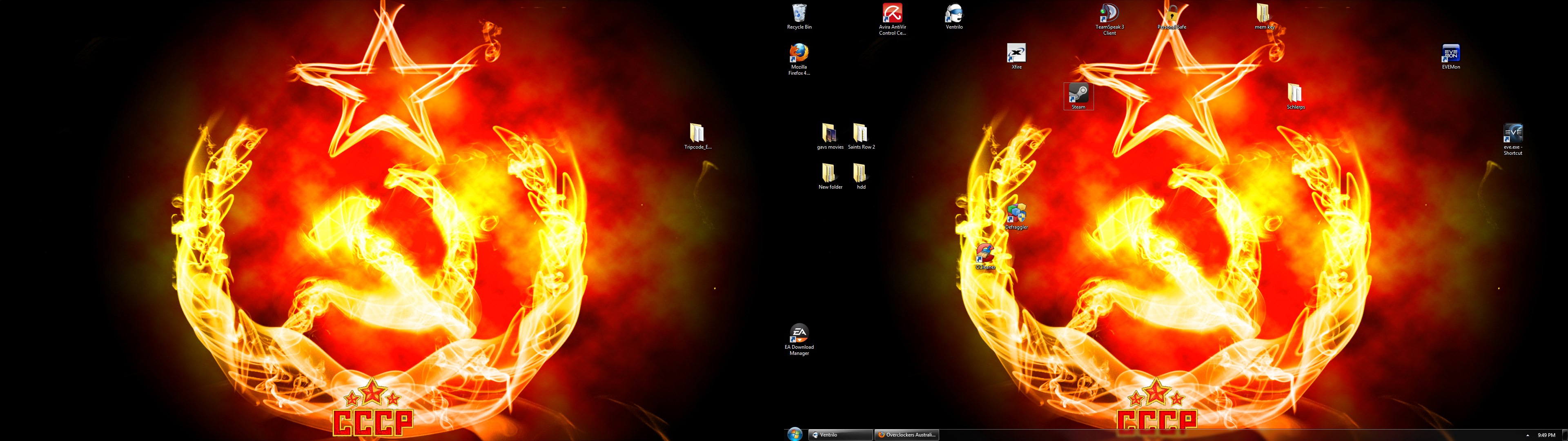Select the EA Download Manager icon

799,340
